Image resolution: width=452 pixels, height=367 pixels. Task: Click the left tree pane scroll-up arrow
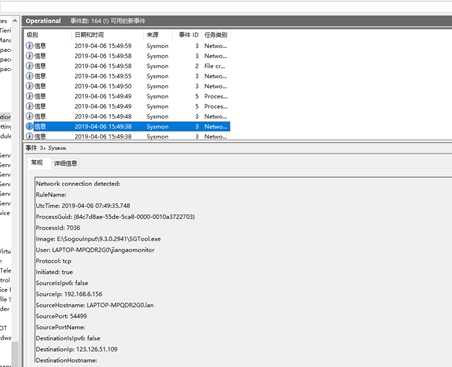click(x=15, y=21)
